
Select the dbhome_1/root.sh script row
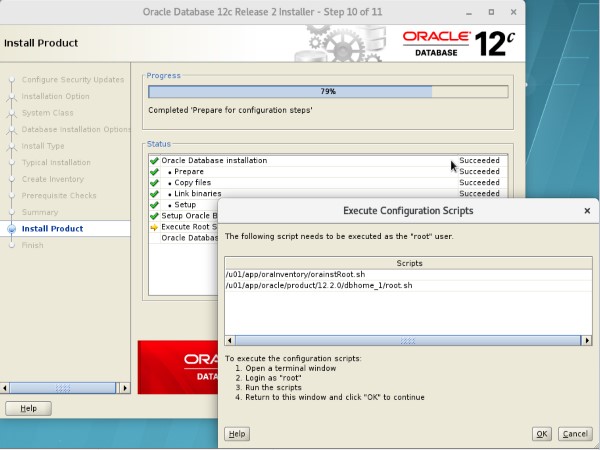[x=408, y=285]
